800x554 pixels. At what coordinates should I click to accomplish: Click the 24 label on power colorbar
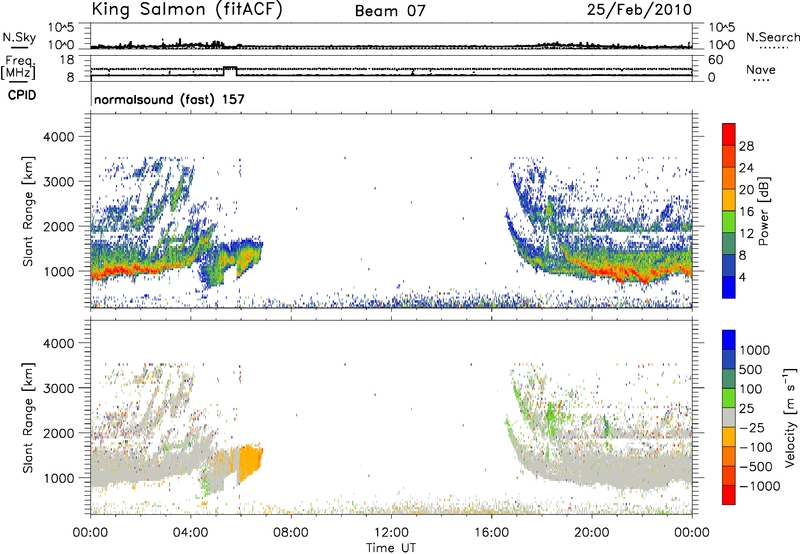746,168
